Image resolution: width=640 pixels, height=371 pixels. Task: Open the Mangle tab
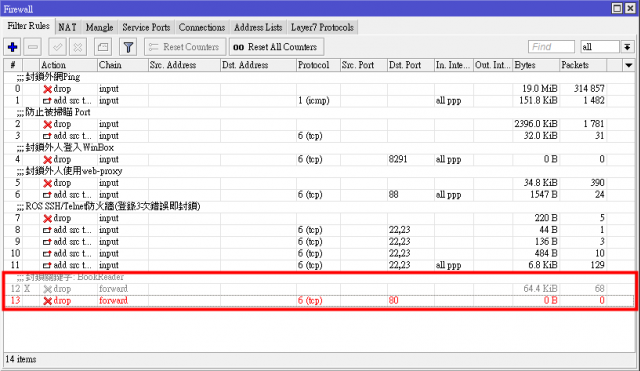point(99,27)
